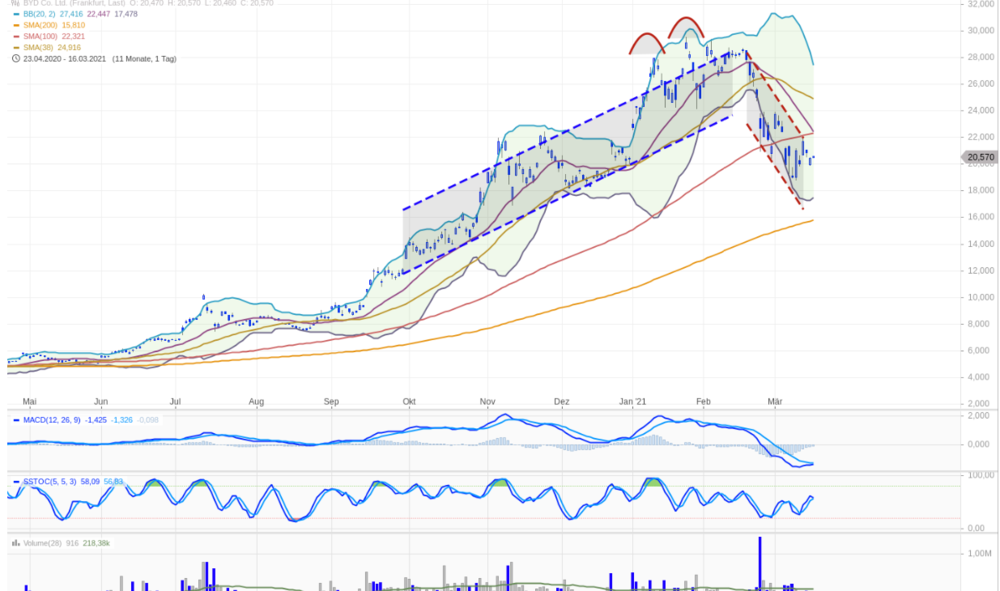Open the MACD(12, 26, 9) indicator label
This screenshot has width=1000, height=591.
[52, 420]
